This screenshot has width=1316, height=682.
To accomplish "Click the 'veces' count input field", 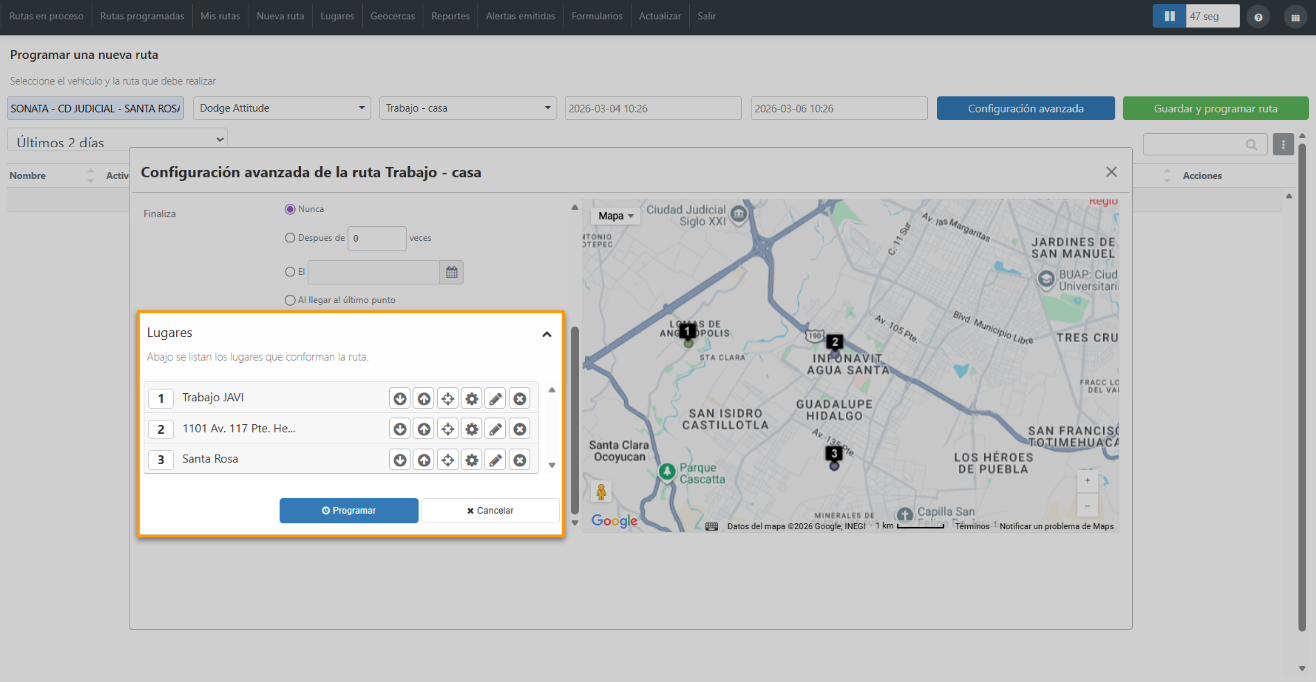I will (377, 238).
